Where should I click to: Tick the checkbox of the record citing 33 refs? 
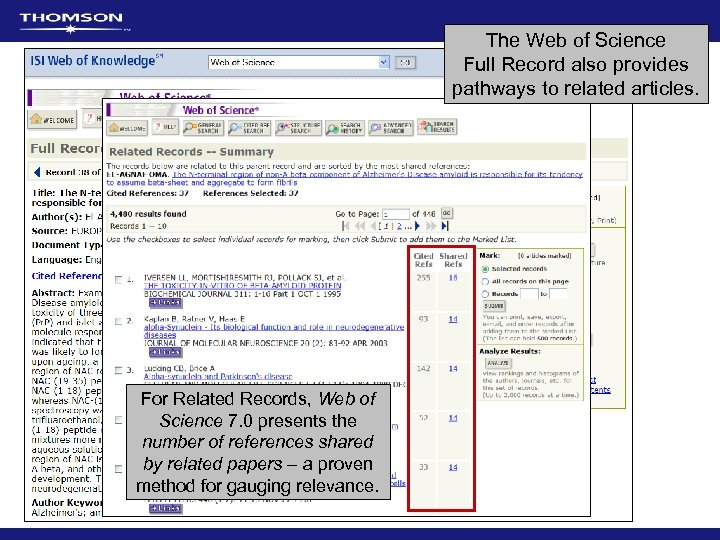pyautogui.click(x=118, y=469)
